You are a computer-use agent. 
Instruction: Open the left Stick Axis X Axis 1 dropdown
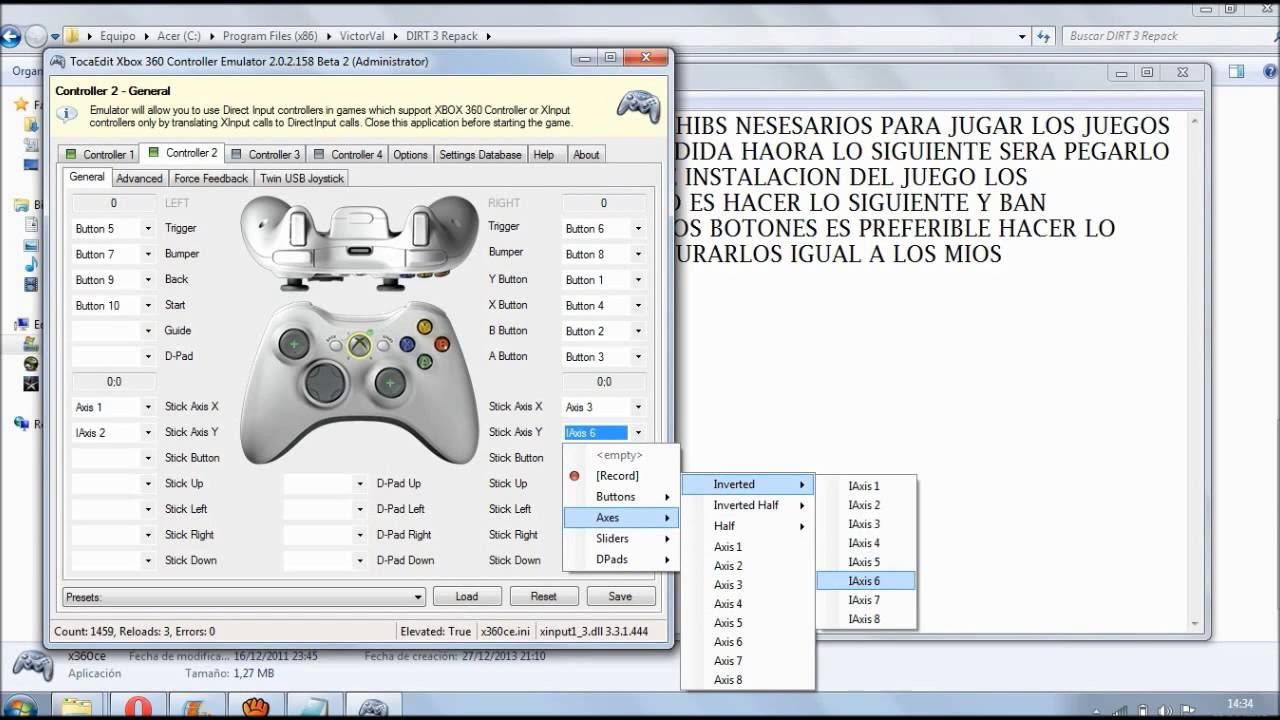click(148, 407)
